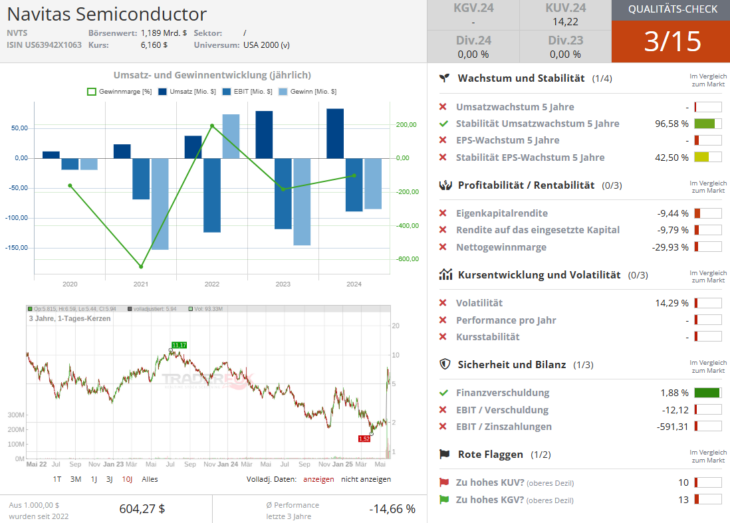This screenshot has height=523, width=730.
Task: Click the red X beside Performance pro Jahr
Action: tap(443, 320)
